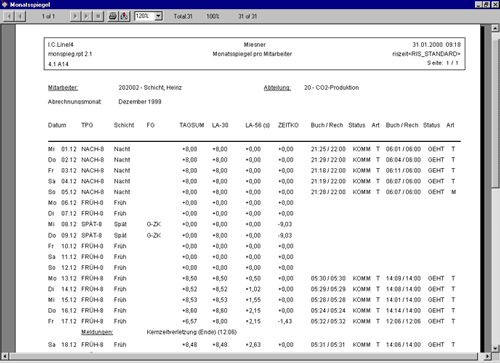Image resolution: width=500 pixels, height=363 pixels.
Task: Click the 'TAGSUM' column header
Action: [192, 125]
